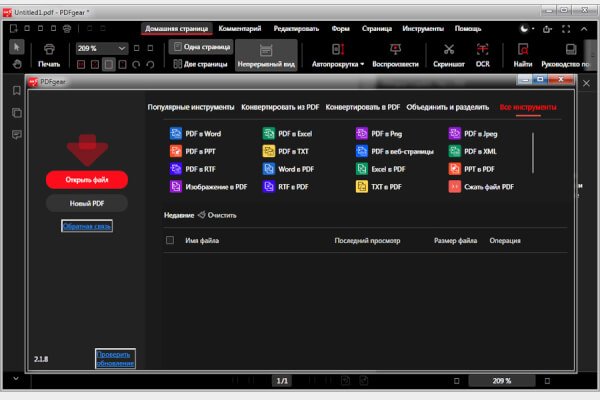This screenshot has width=600, height=400.
Task: Switch to Две страницы view
Action: (x=200, y=64)
